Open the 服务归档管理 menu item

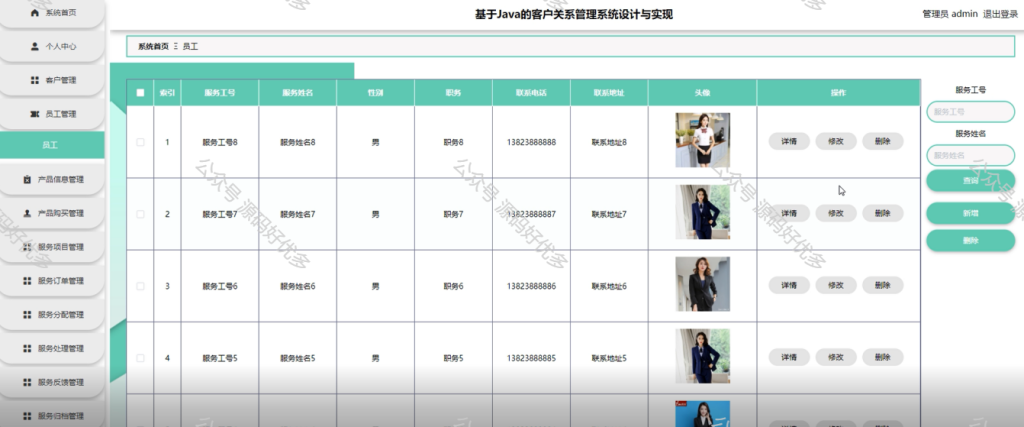pos(52,416)
